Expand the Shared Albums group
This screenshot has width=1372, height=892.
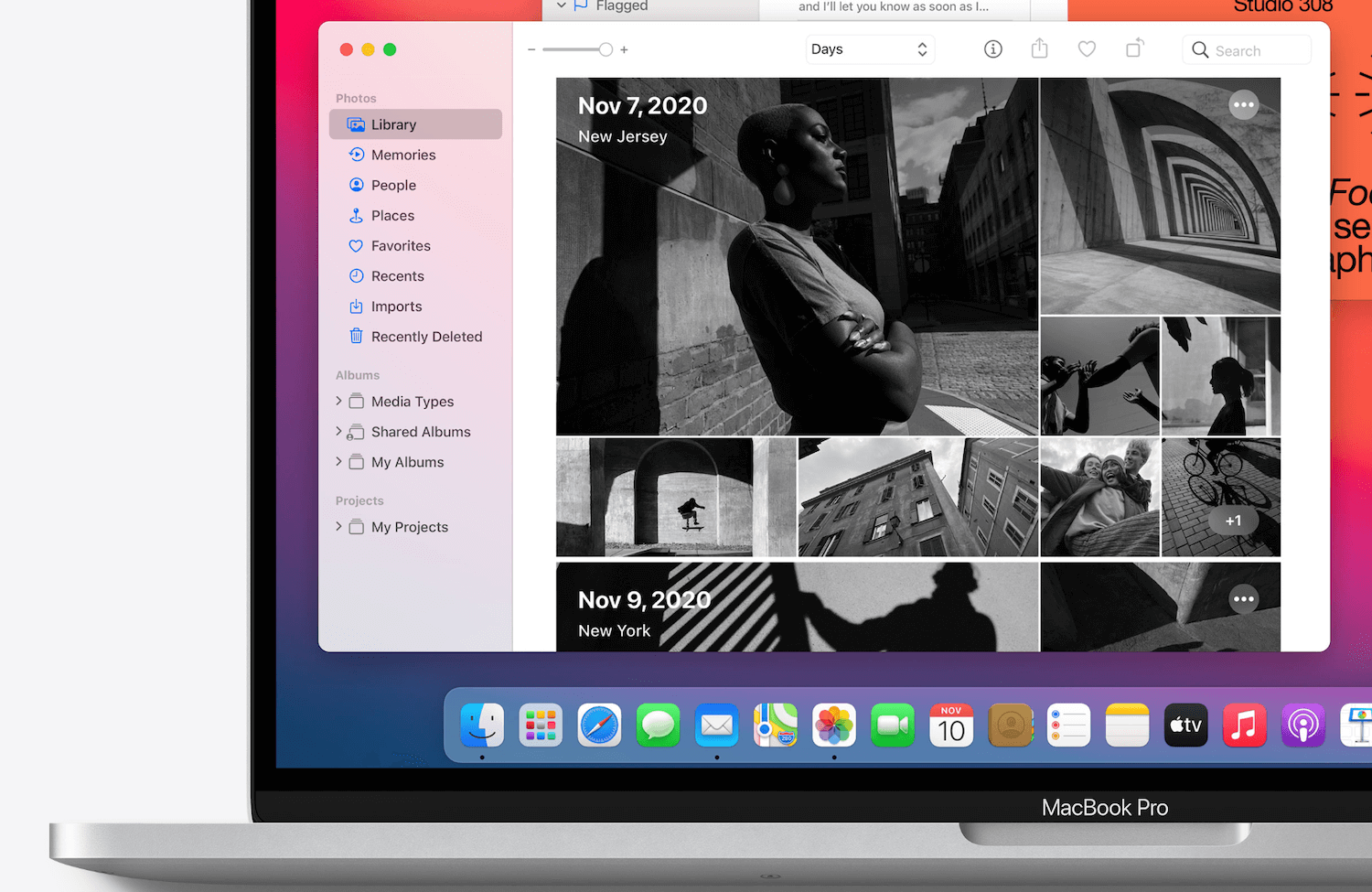point(338,432)
